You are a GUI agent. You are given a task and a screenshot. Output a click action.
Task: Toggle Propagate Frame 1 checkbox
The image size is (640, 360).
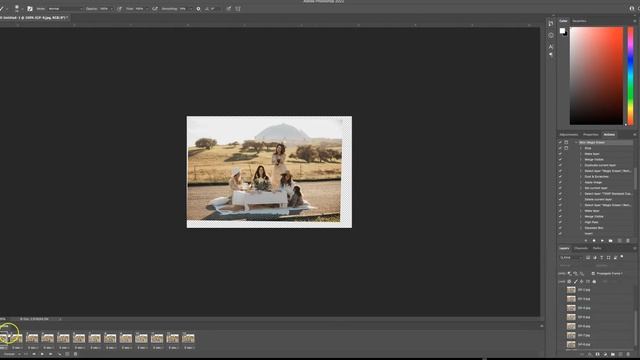point(593,273)
